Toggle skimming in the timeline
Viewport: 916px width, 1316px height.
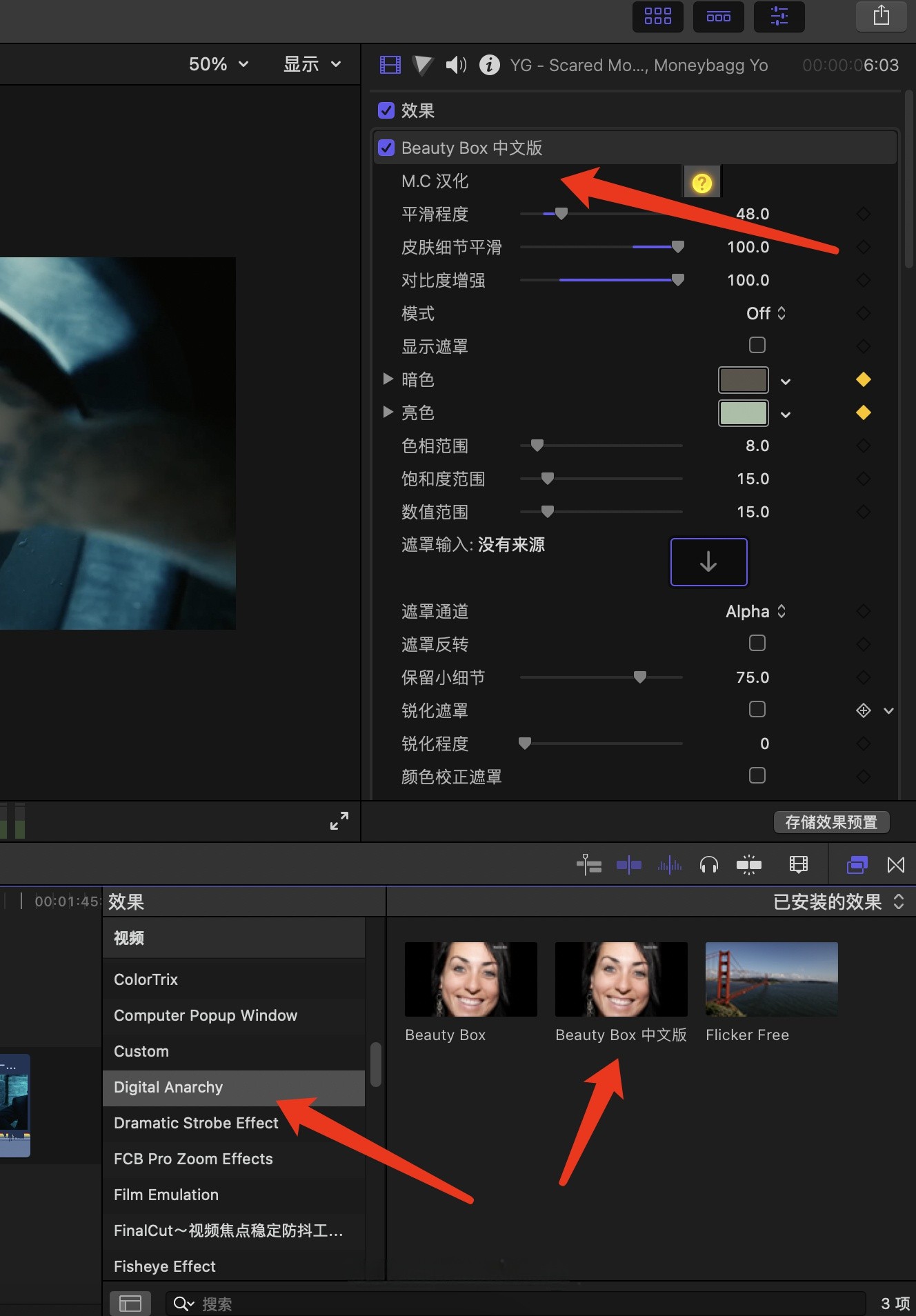[628, 864]
